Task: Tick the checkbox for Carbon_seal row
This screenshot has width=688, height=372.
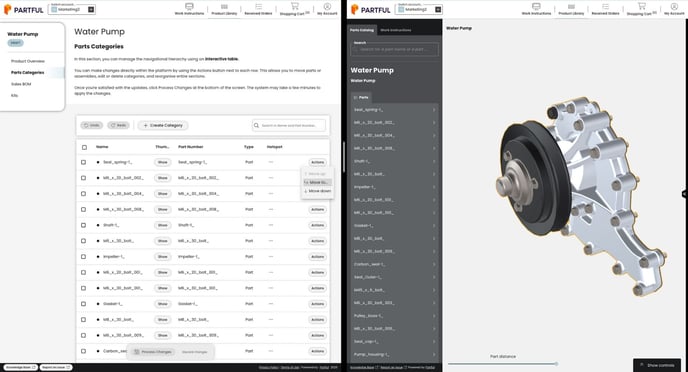Action: (83, 351)
